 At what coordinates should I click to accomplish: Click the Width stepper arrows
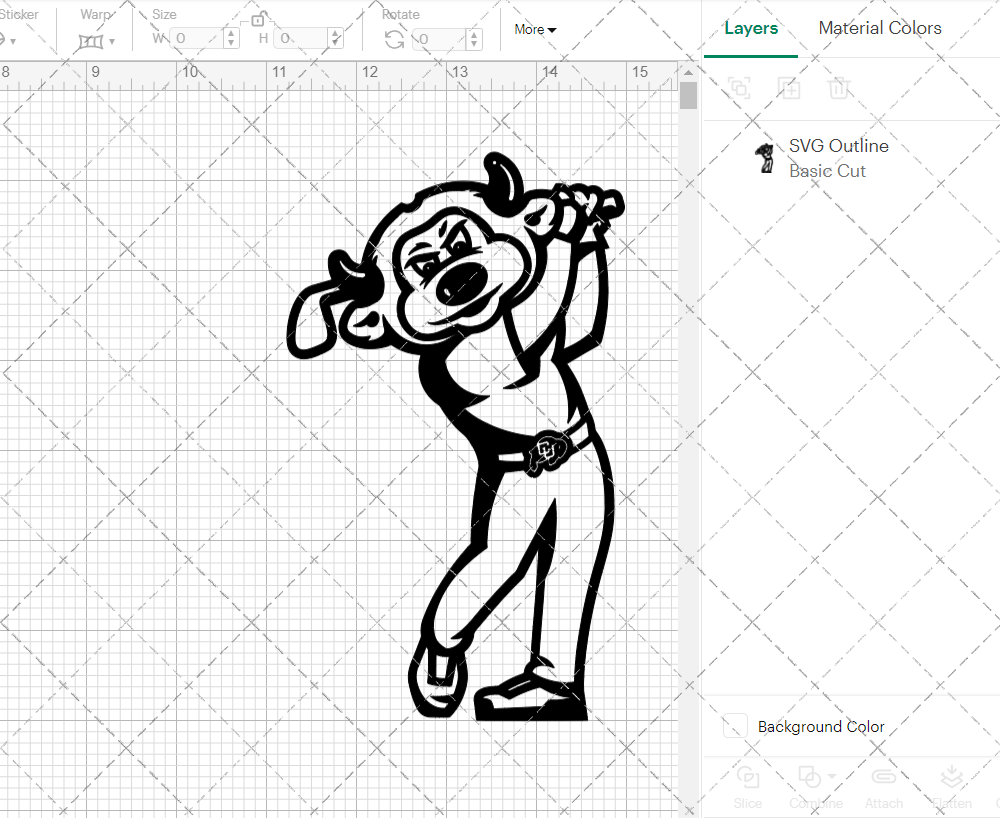232,38
